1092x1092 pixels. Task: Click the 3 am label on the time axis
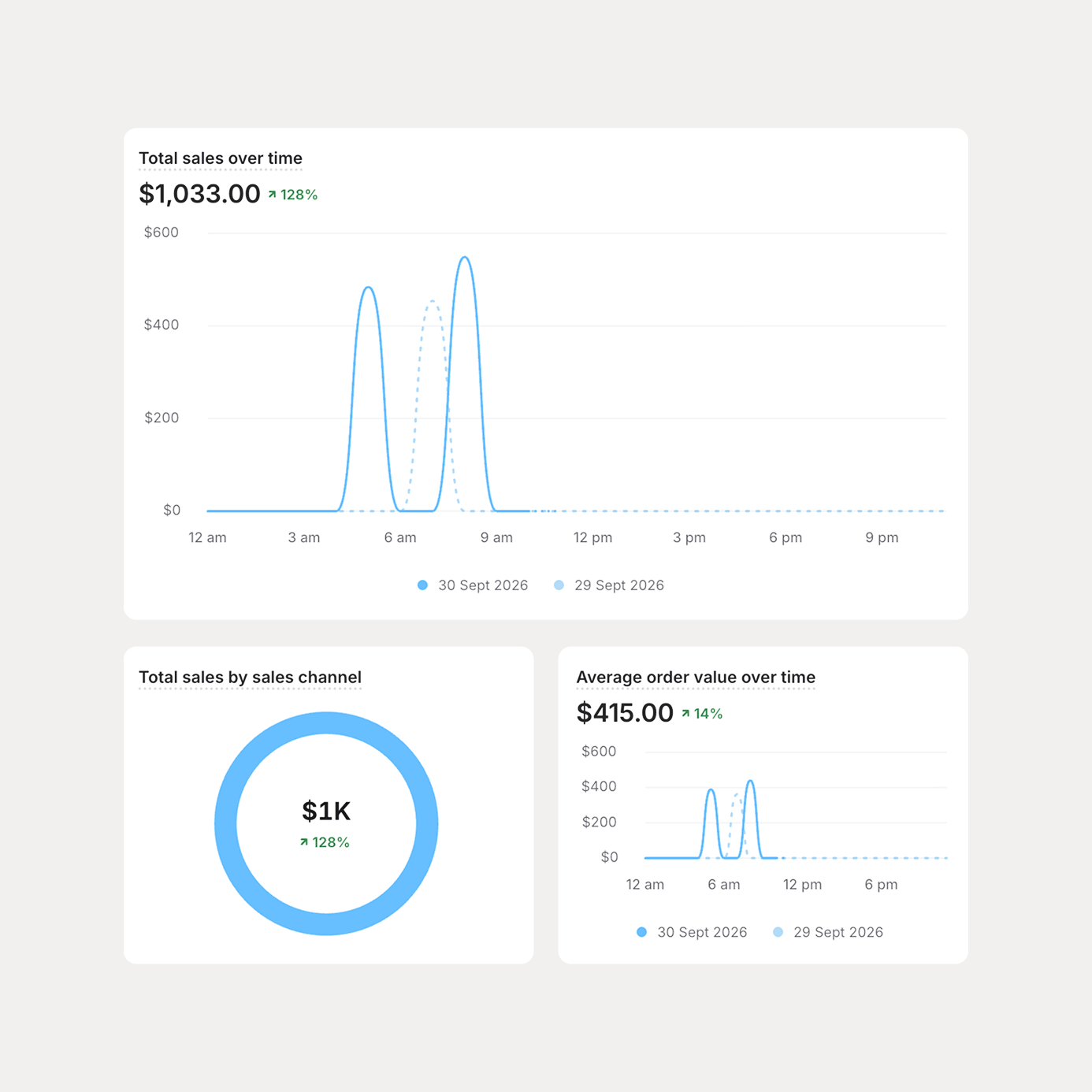[304, 537]
